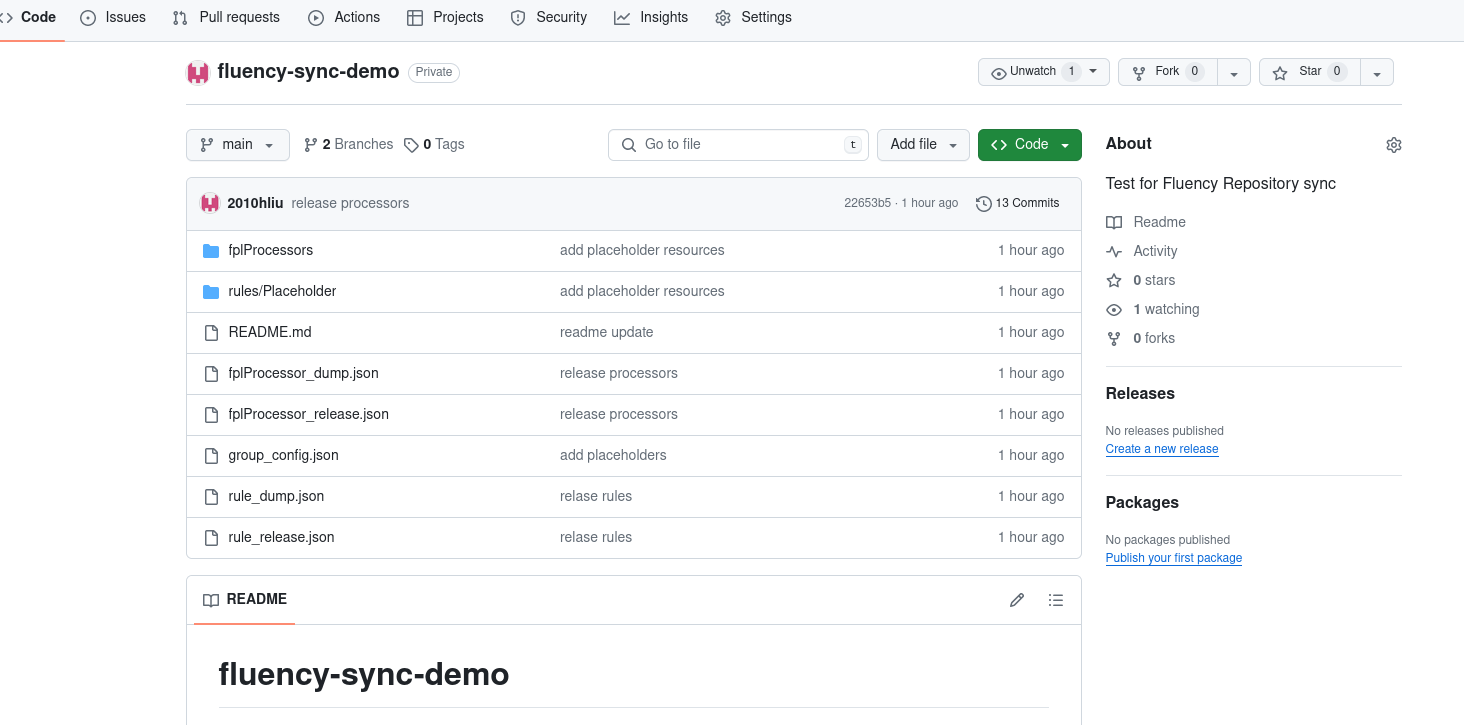The height and width of the screenshot is (725, 1464).
Task: Click Create a new release
Action: tap(1162, 449)
